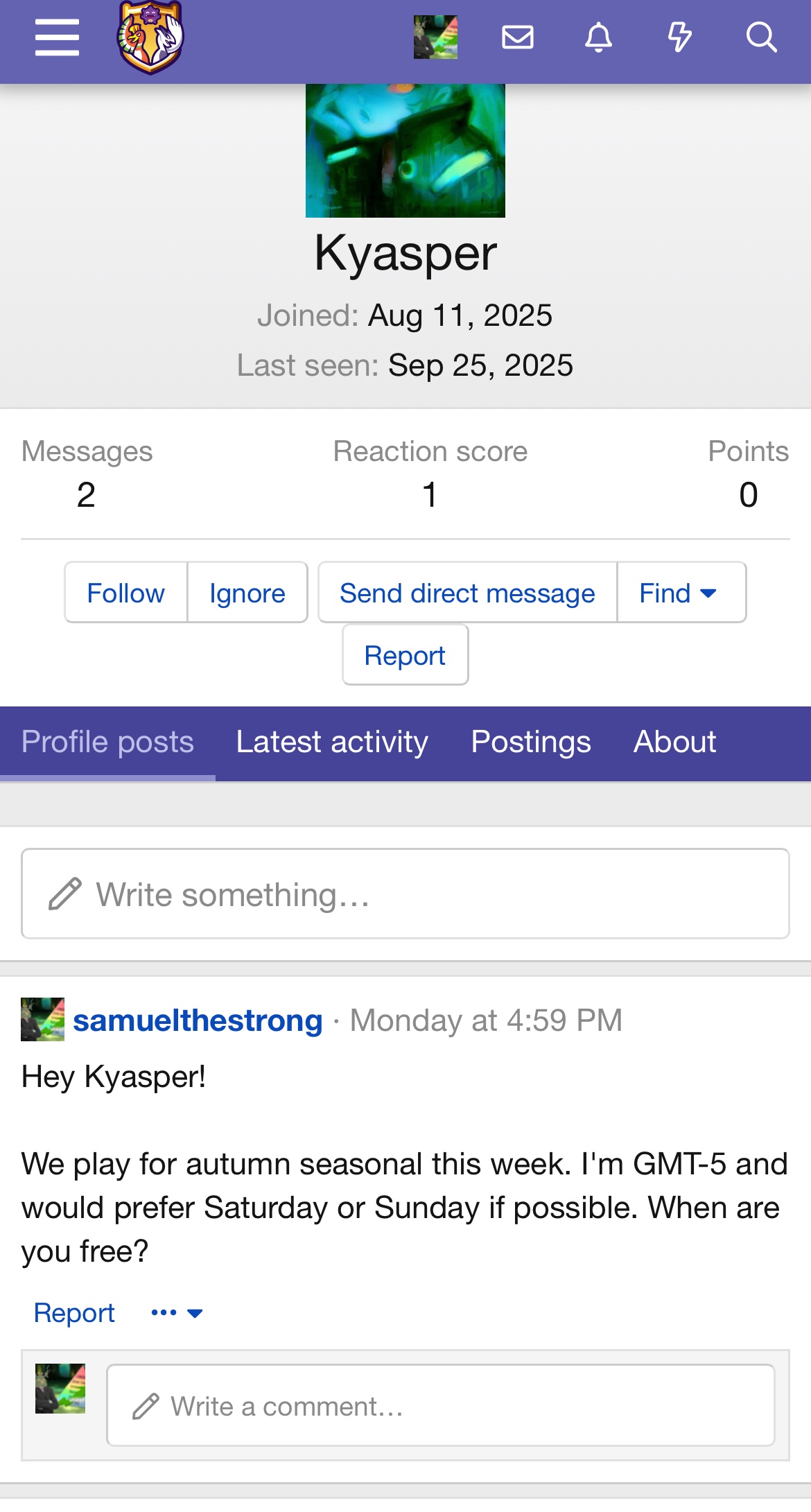Switch to the Latest activity tab

(x=332, y=742)
